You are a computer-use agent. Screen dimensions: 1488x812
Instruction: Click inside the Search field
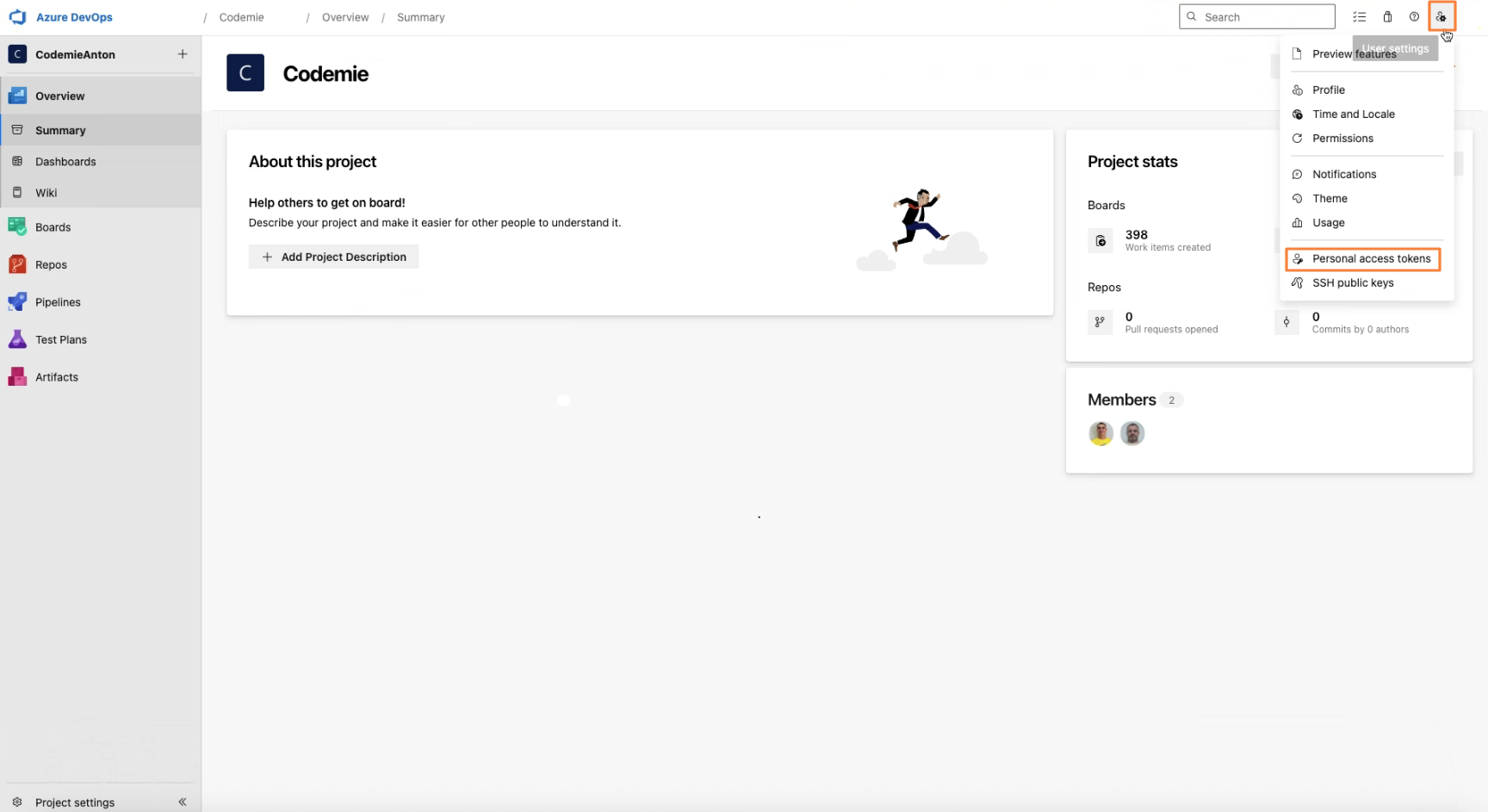[1256, 16]
